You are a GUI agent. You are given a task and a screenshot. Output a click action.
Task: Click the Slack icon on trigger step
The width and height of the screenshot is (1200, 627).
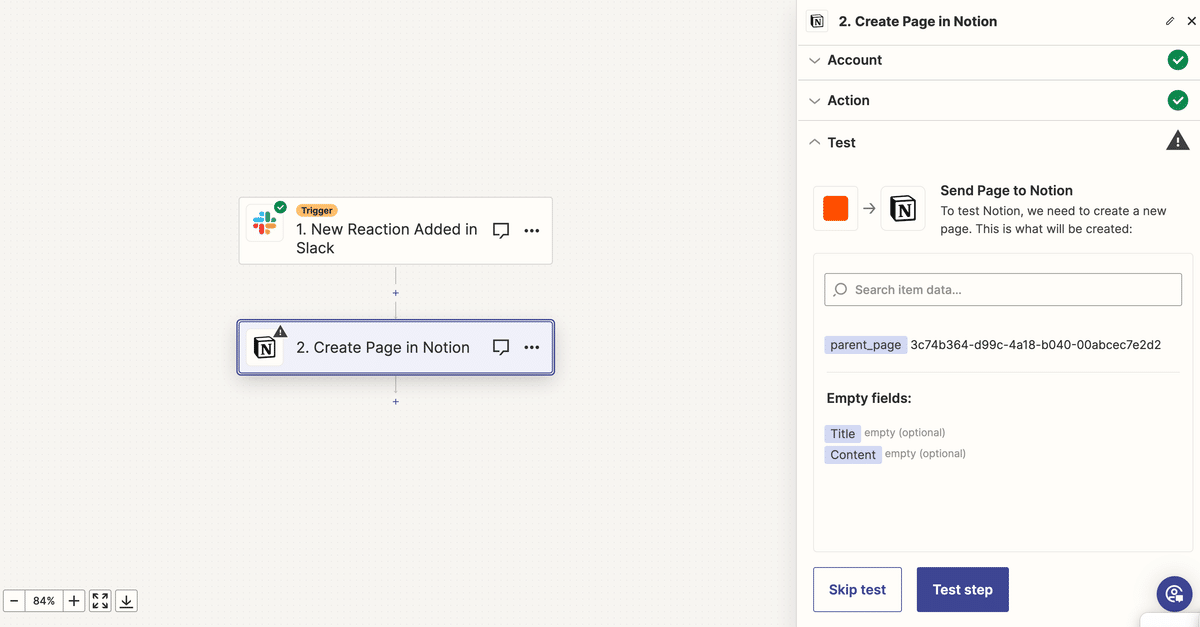pyautogui.click(x=265, y=223)
